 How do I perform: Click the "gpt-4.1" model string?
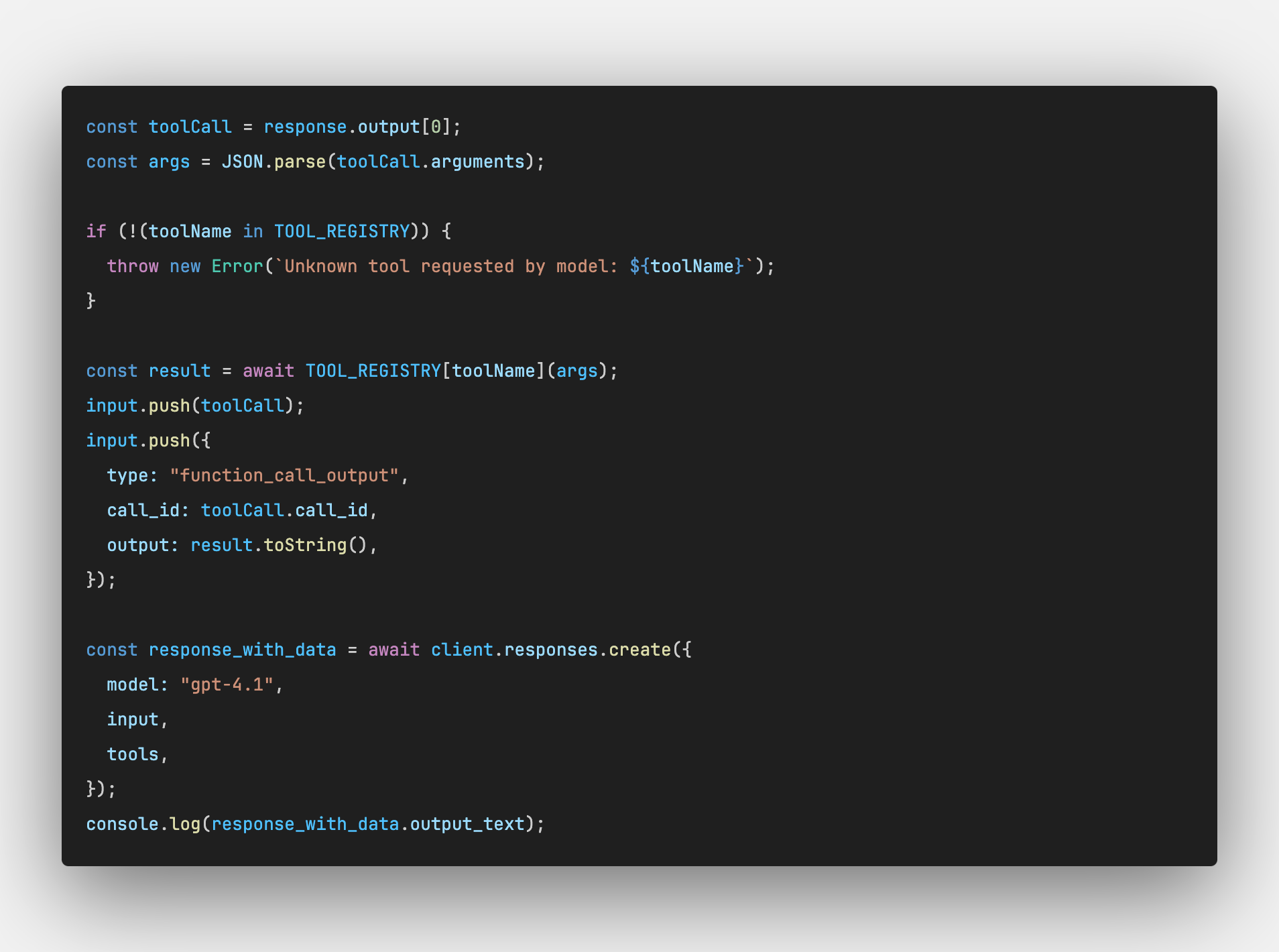(x=227, y=685)
